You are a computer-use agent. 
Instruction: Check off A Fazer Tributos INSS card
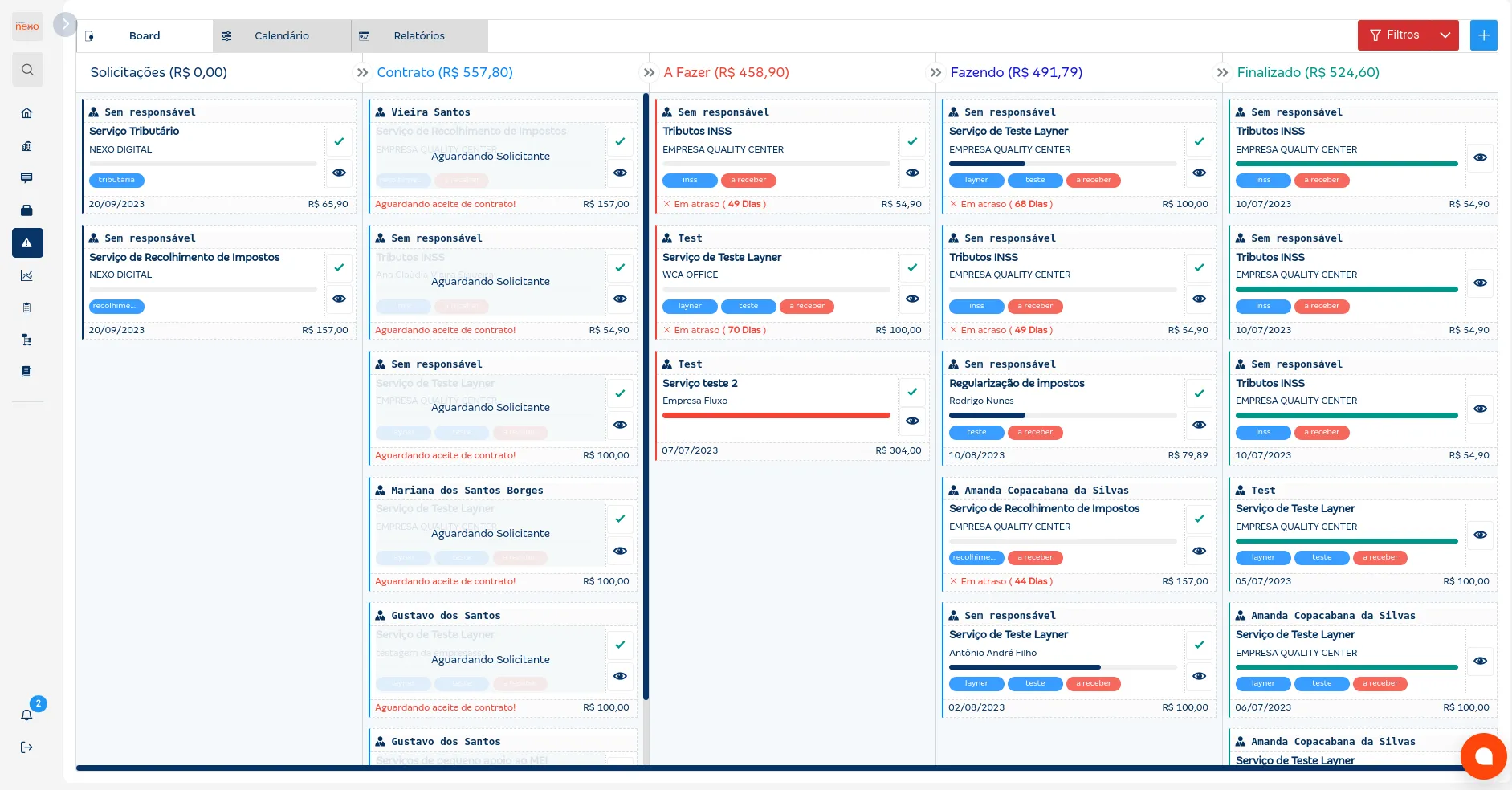pos(912,141)
